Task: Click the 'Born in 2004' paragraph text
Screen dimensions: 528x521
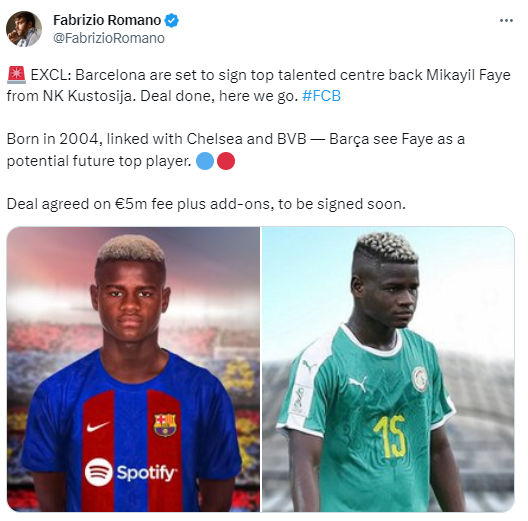Action: tap(236, 150)
